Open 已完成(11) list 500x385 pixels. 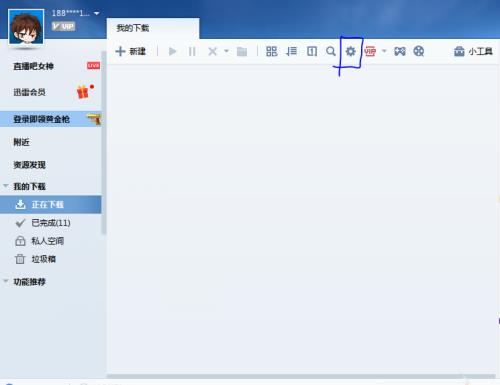coord(51,223)
